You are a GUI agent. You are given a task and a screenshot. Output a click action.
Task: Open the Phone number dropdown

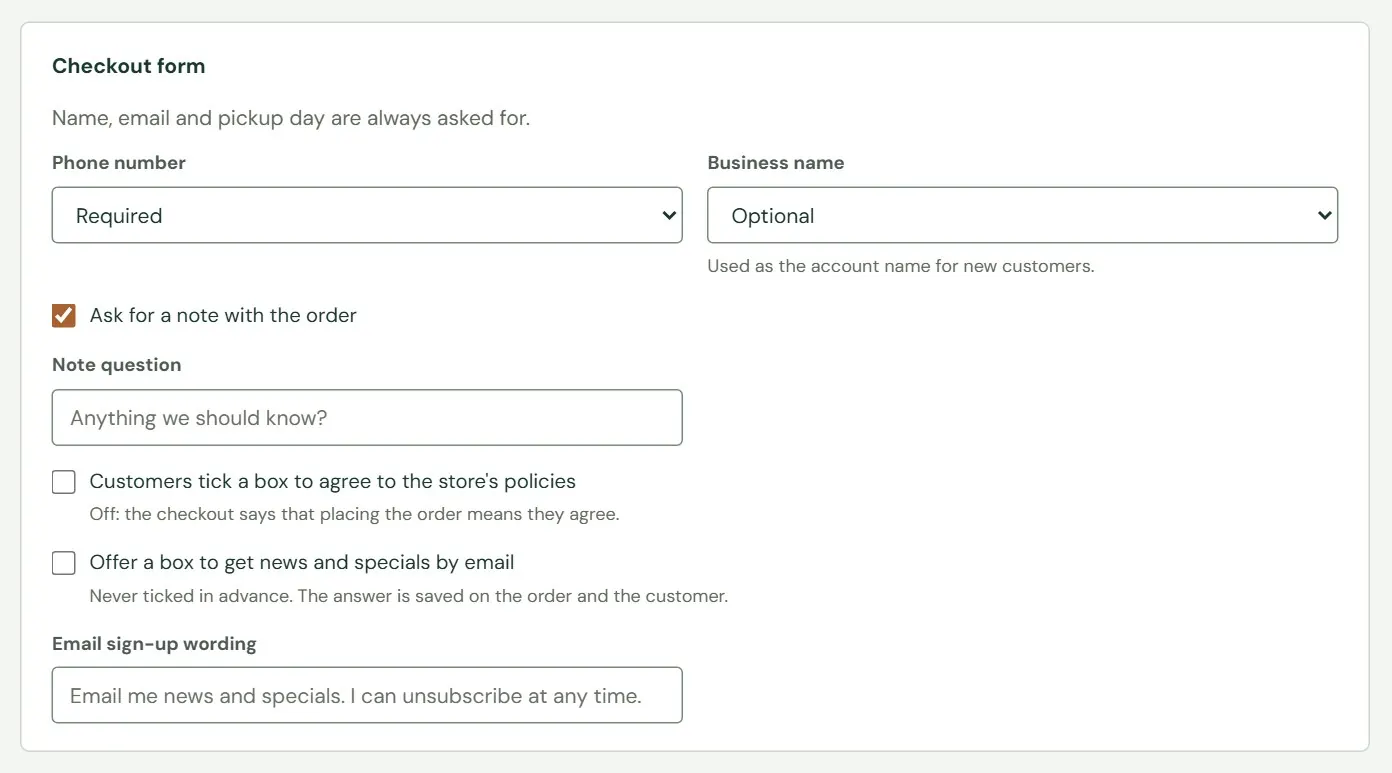pyautogui.click(x=367, y=215)
